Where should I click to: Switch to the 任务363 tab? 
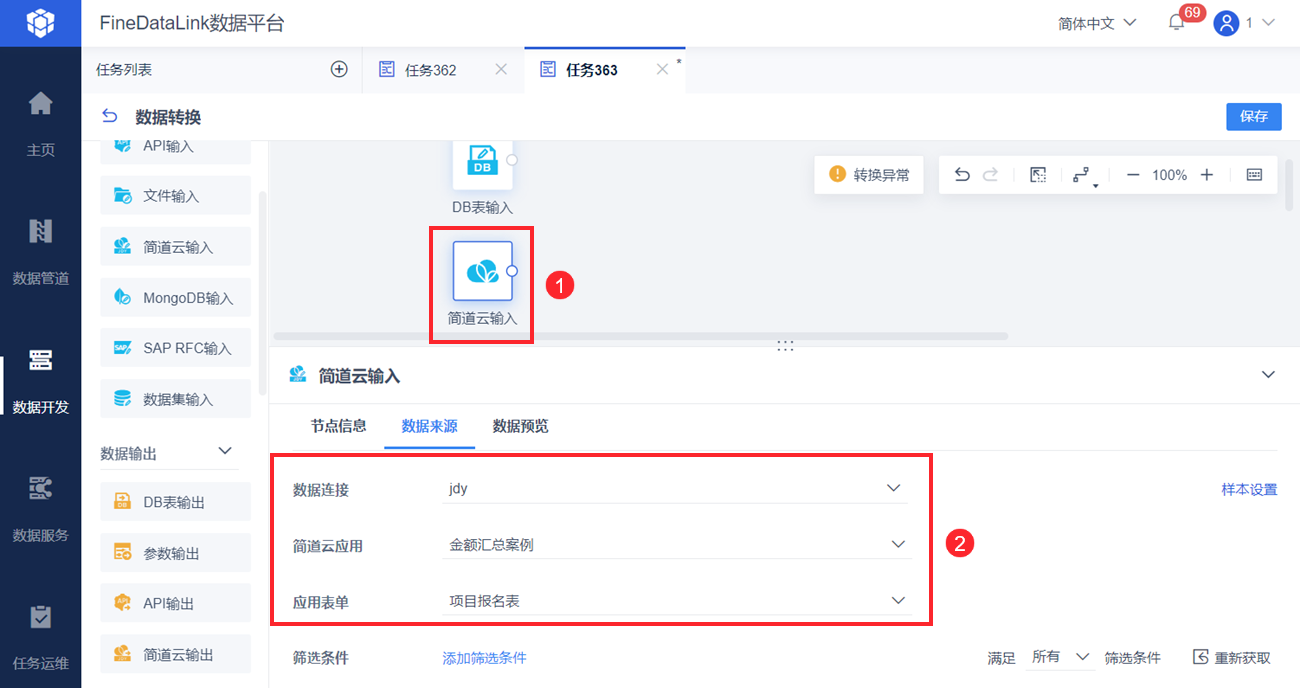click(x=591, y=70)
